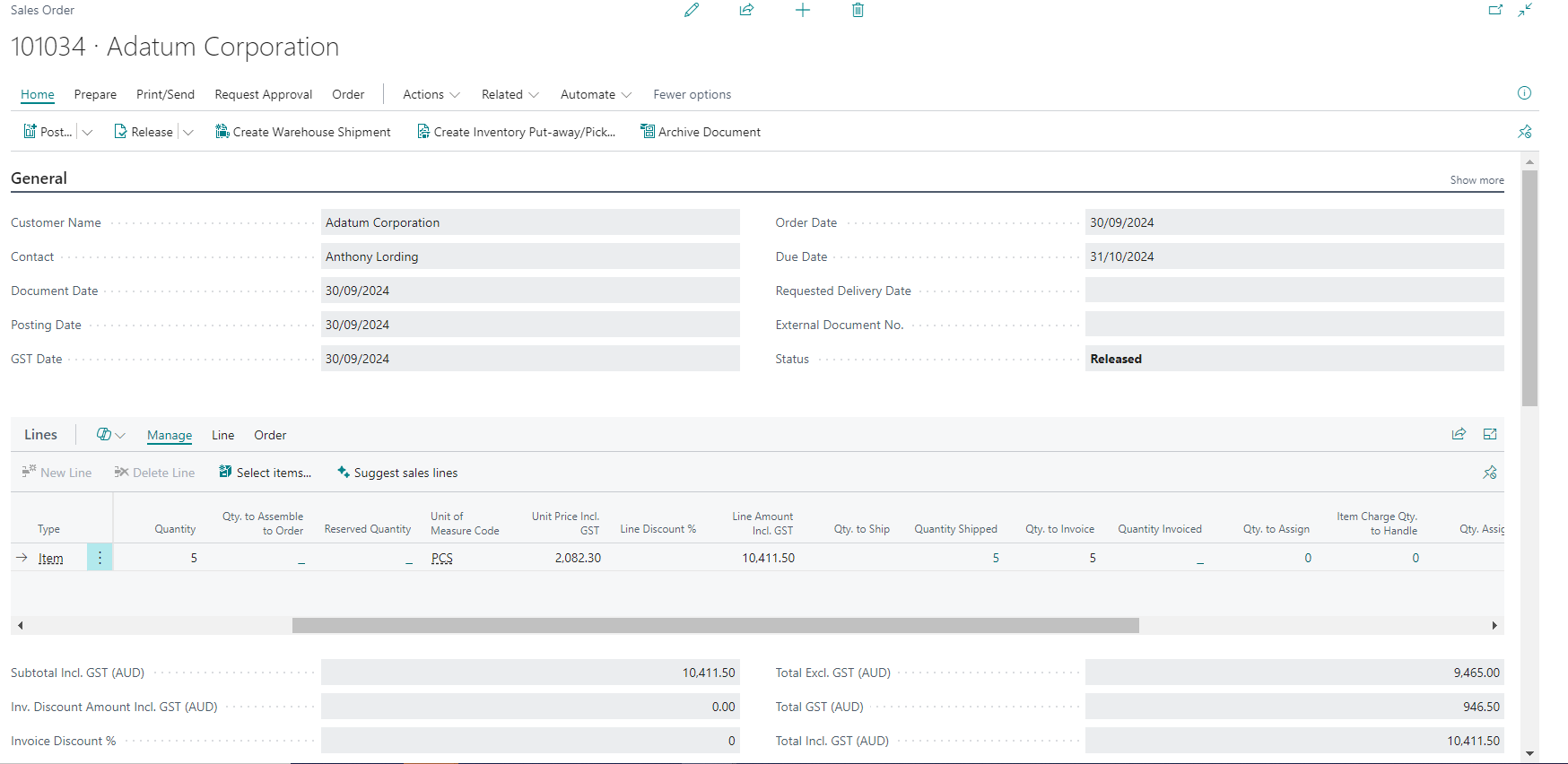Click the Invoice Discount % field
Image resolution: width=1568 pixels, height=764 pixels.
tap(530, 741)
